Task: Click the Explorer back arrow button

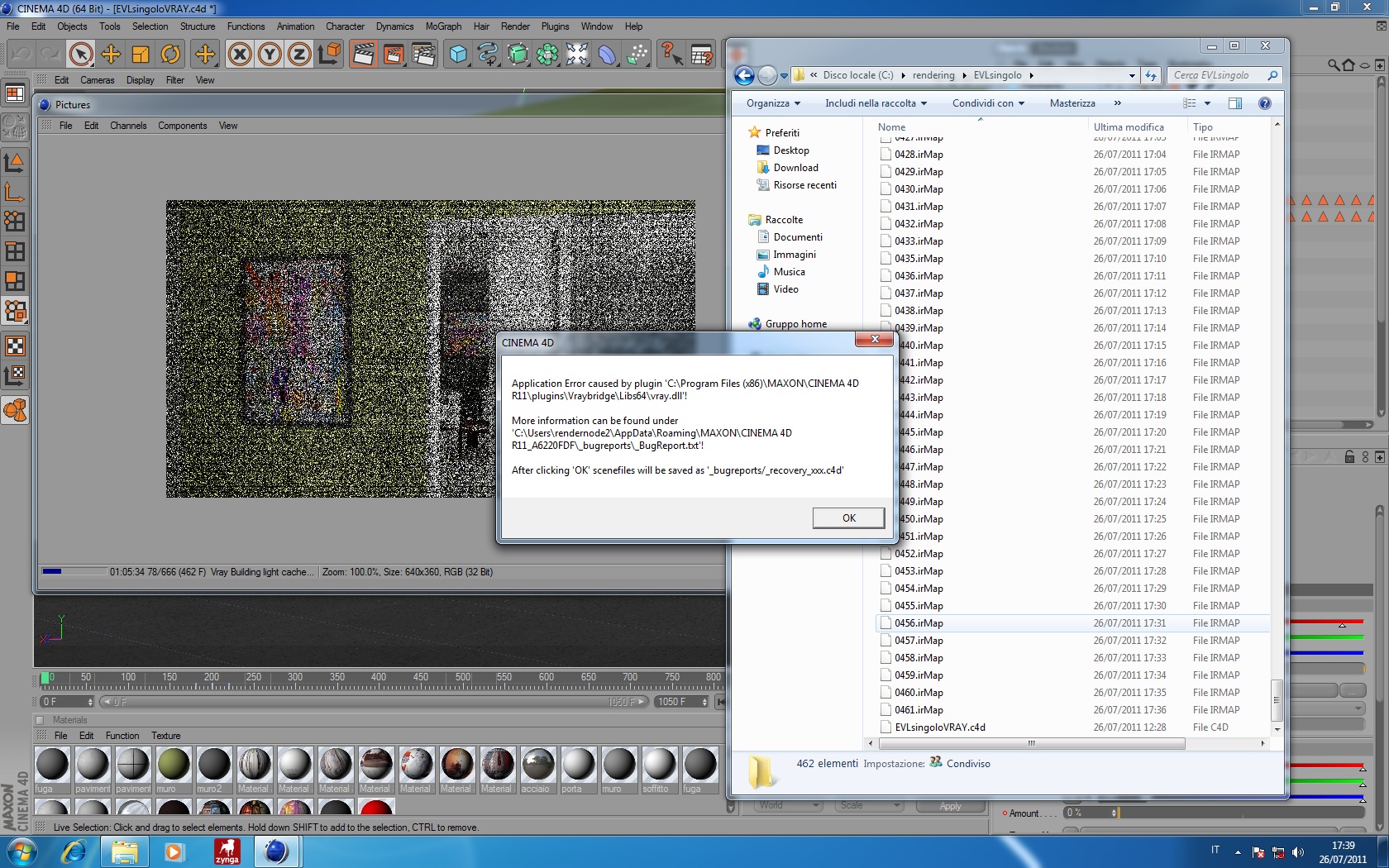Action: (x=744, y=76)
